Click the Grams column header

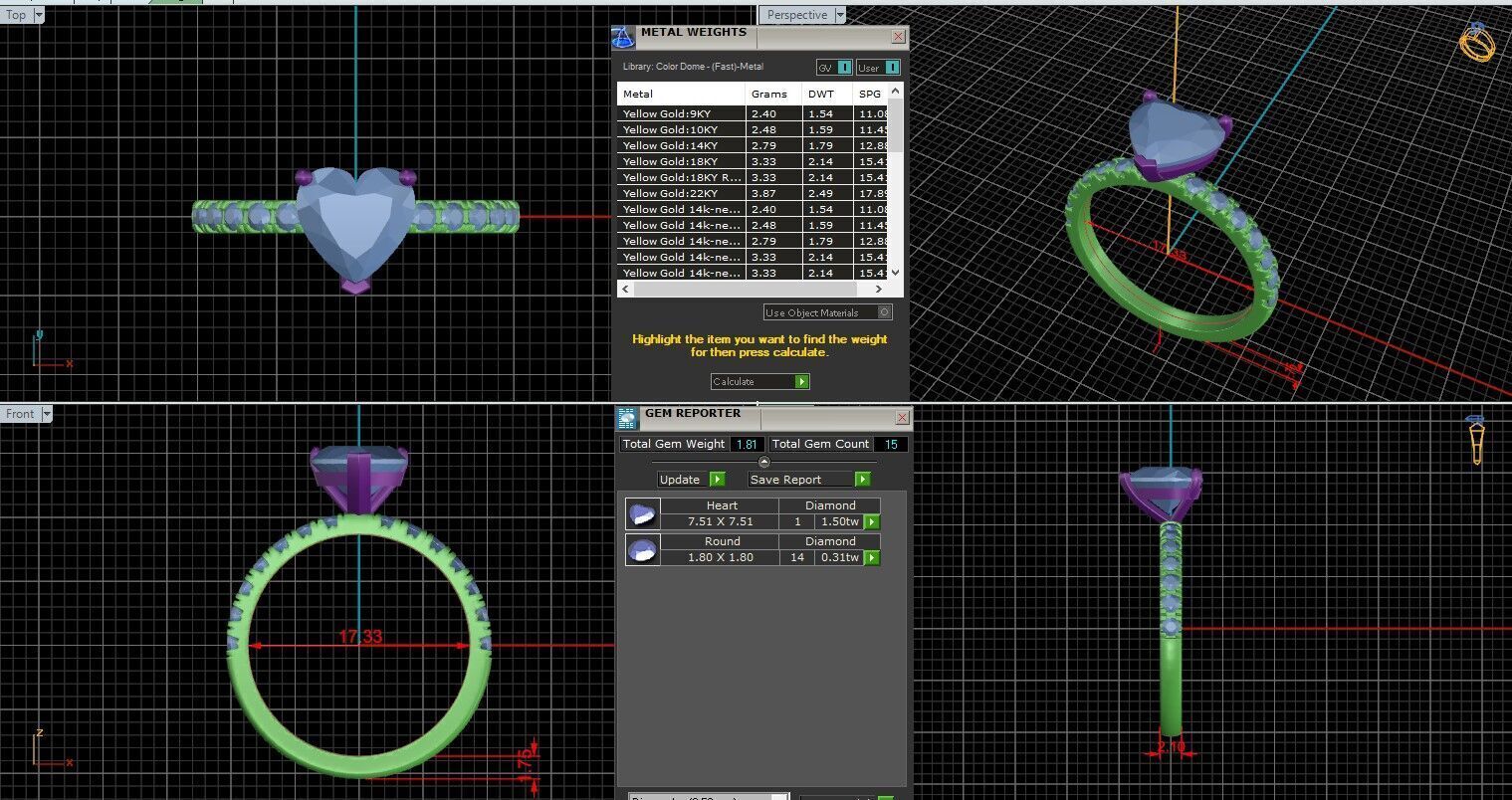773,94
